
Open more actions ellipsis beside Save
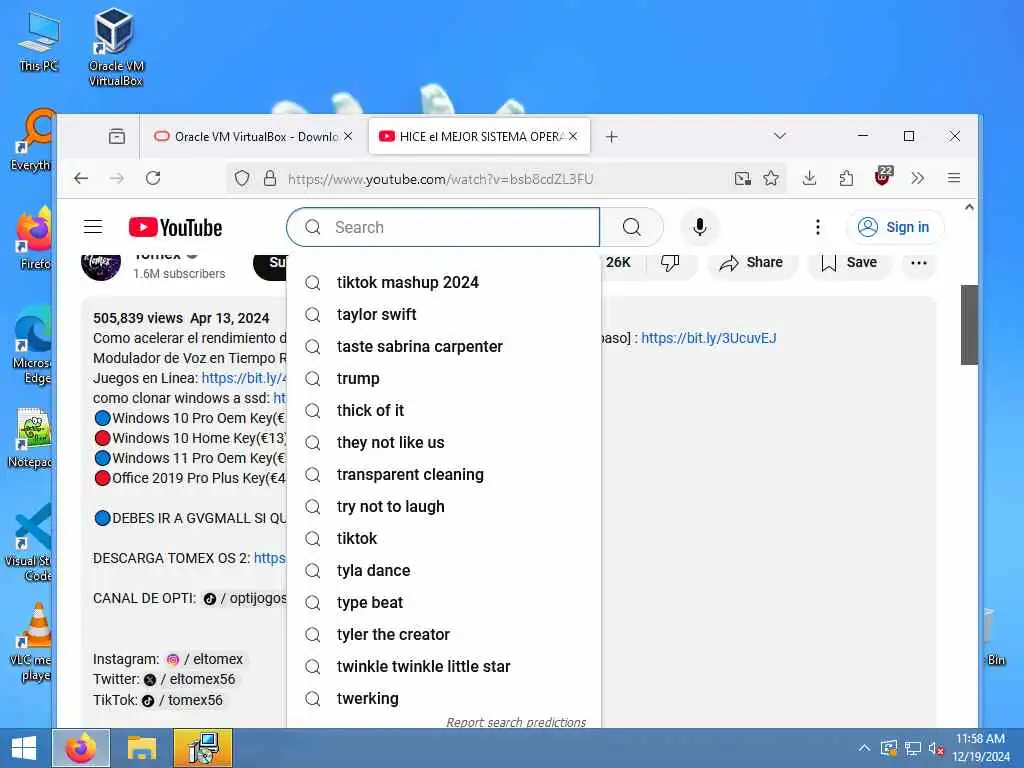pos(919,263)
